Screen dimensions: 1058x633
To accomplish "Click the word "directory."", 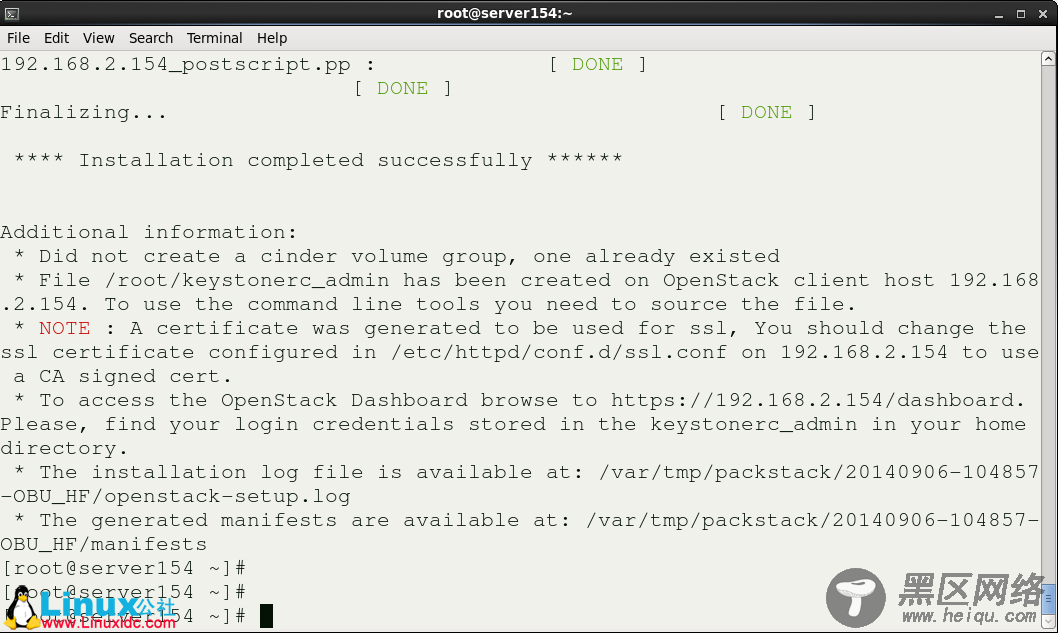I will [64, 449].
